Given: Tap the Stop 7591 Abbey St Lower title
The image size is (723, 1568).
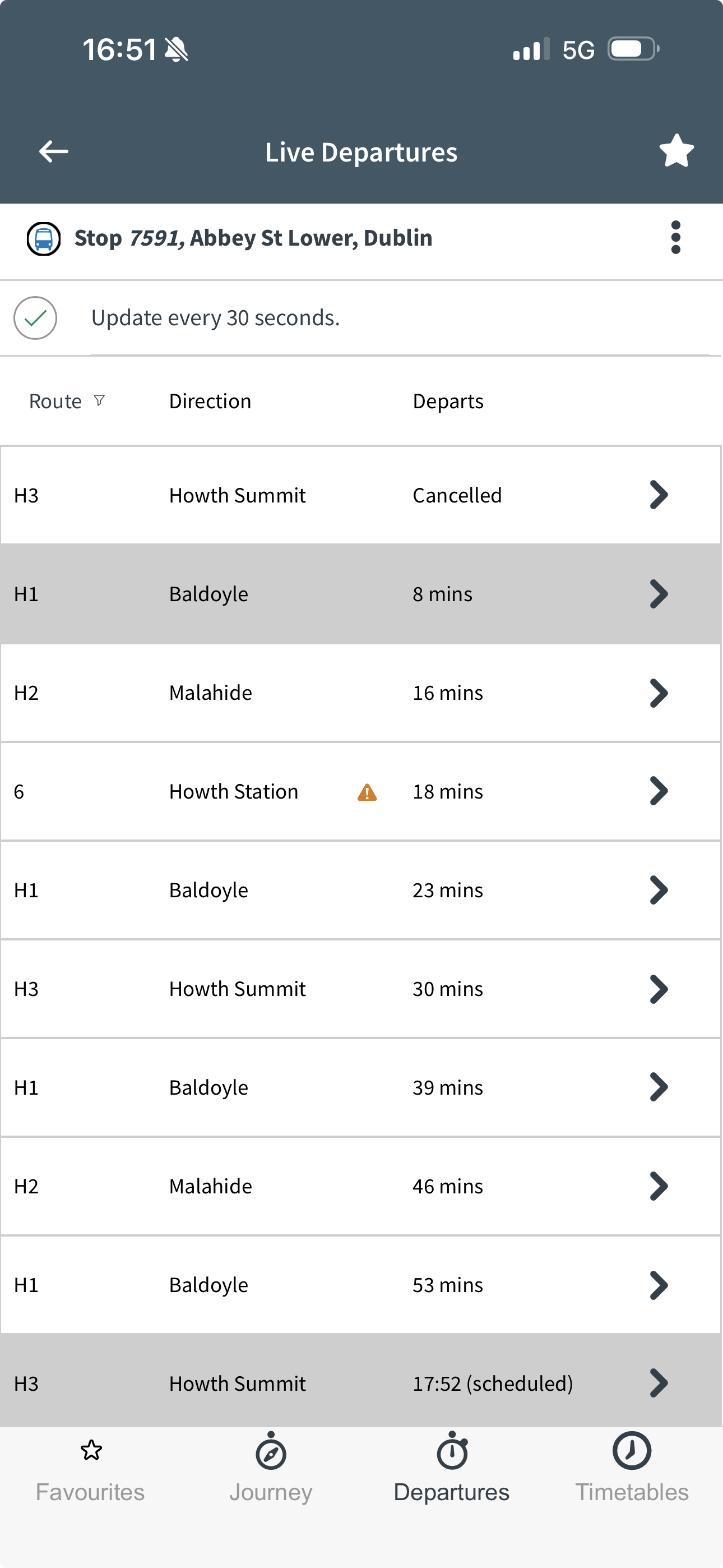Looking at the screenshot, I should pos(253,238).
